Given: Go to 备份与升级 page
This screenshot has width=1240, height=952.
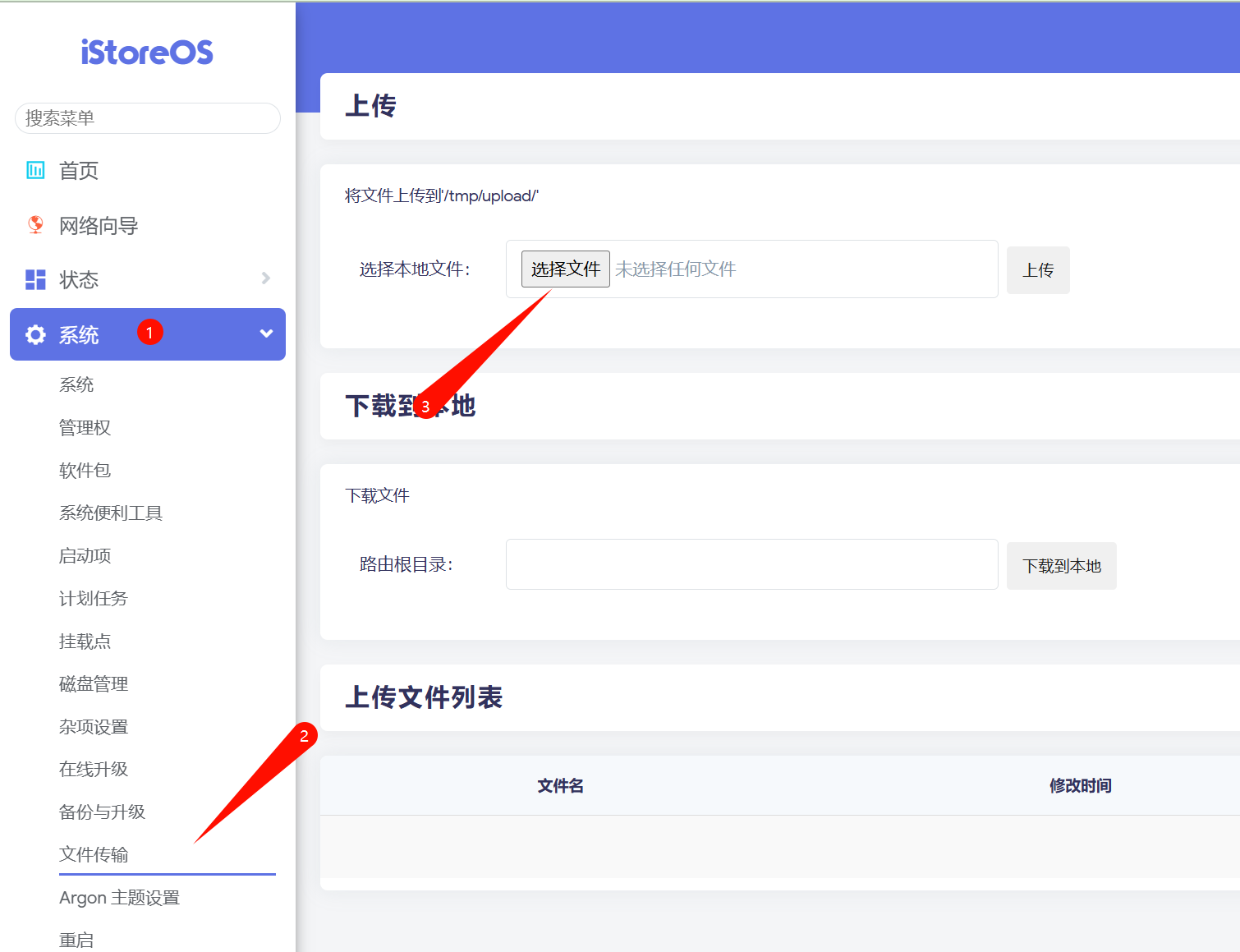Looking at the screenshot, I should click(102, 812).
